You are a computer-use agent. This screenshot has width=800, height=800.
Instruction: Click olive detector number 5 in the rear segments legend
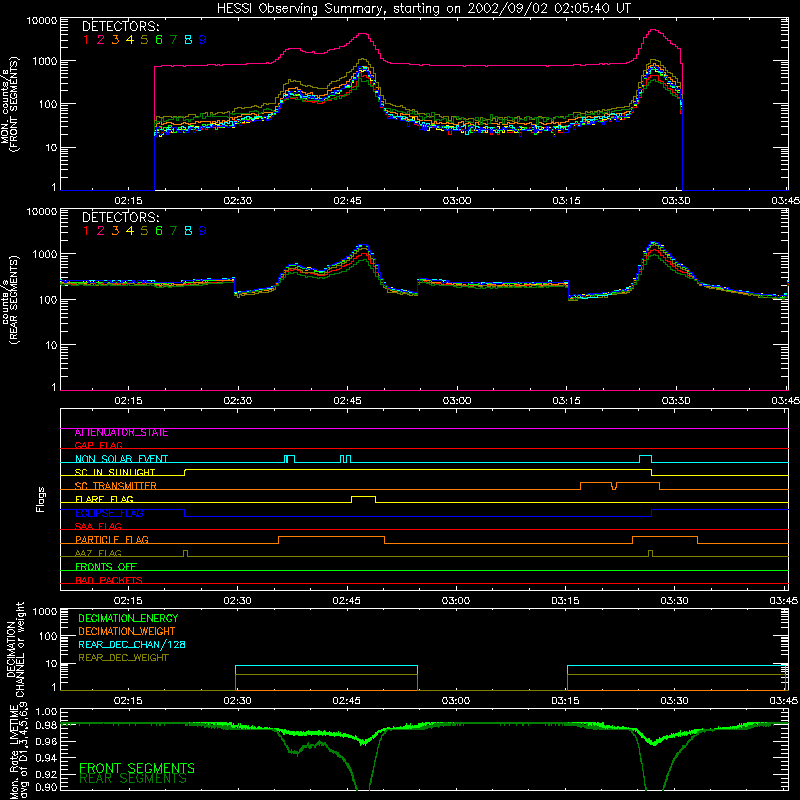[x=144, y=231]
